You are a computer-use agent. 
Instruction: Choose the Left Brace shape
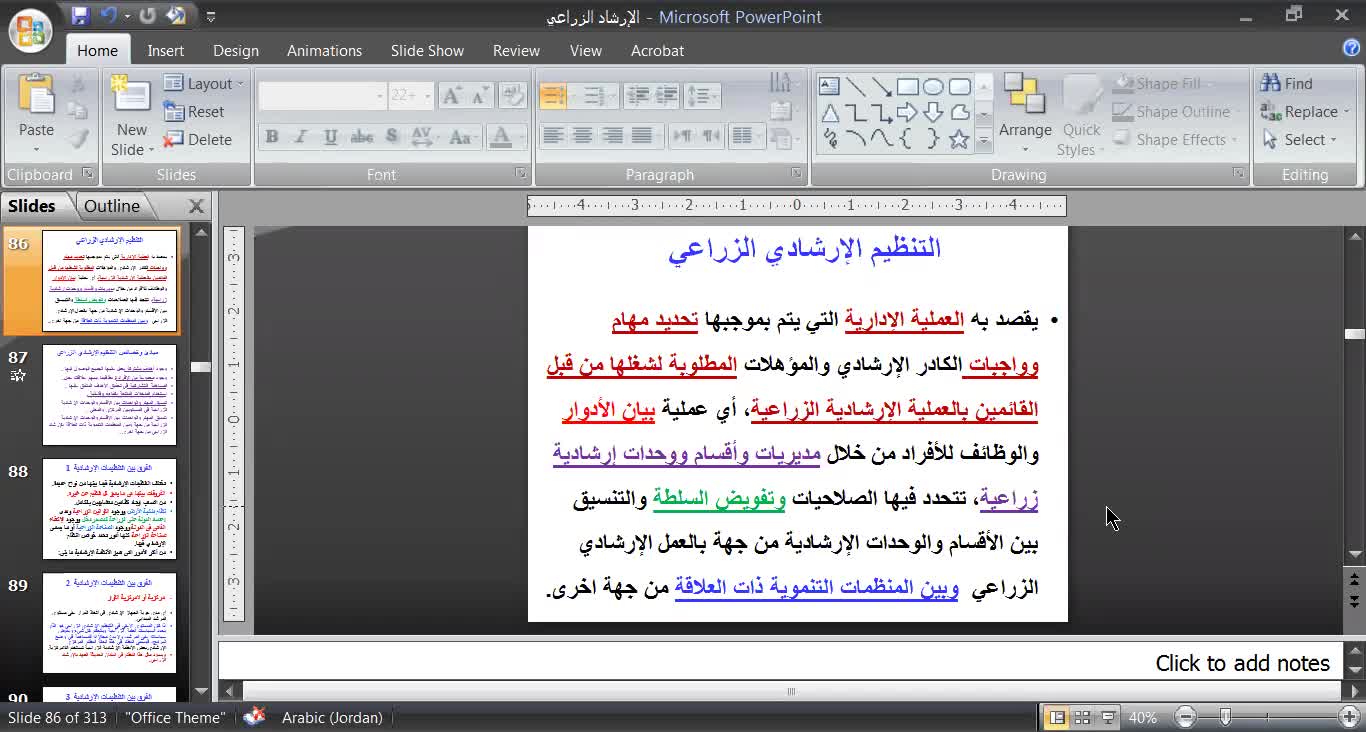click(908, 139)
